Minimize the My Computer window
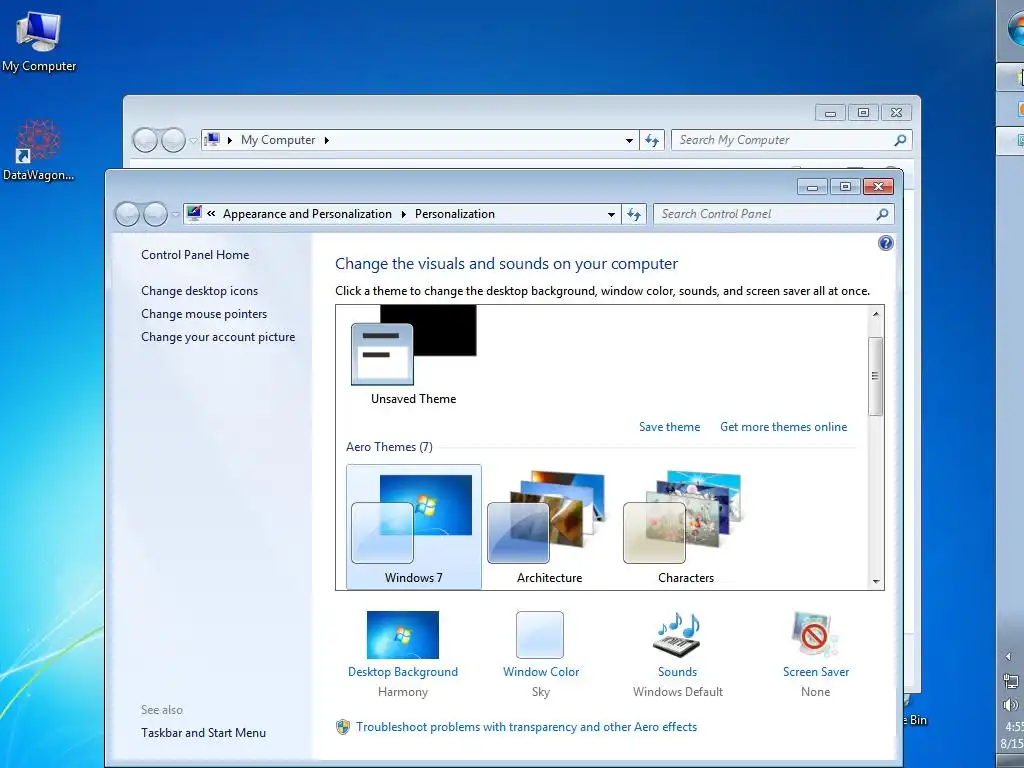 (830, 113)
